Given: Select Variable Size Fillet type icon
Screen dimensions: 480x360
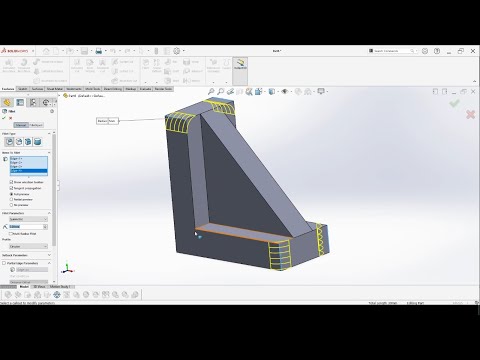Looking at the screenshot, I should tap(19, 142).
